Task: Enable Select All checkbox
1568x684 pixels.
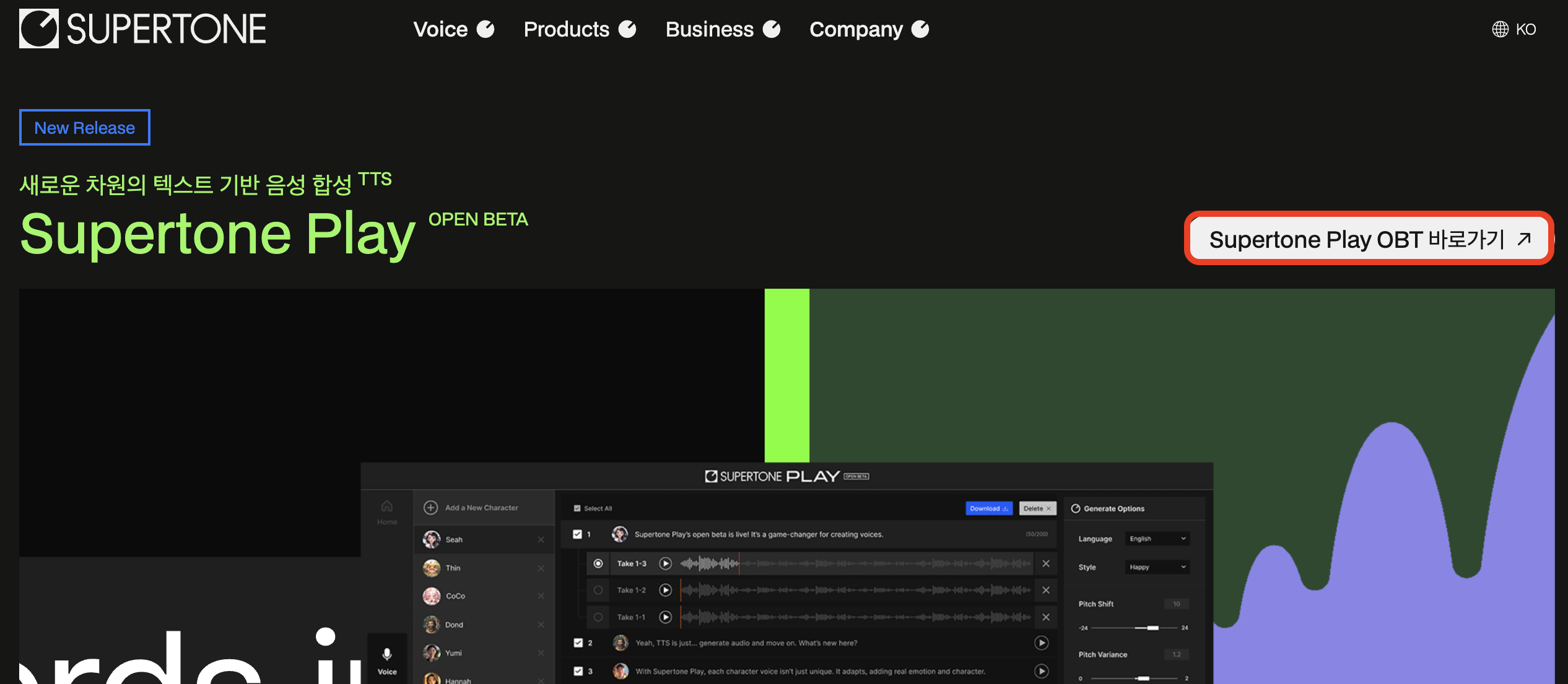Action: click(577, 508)
